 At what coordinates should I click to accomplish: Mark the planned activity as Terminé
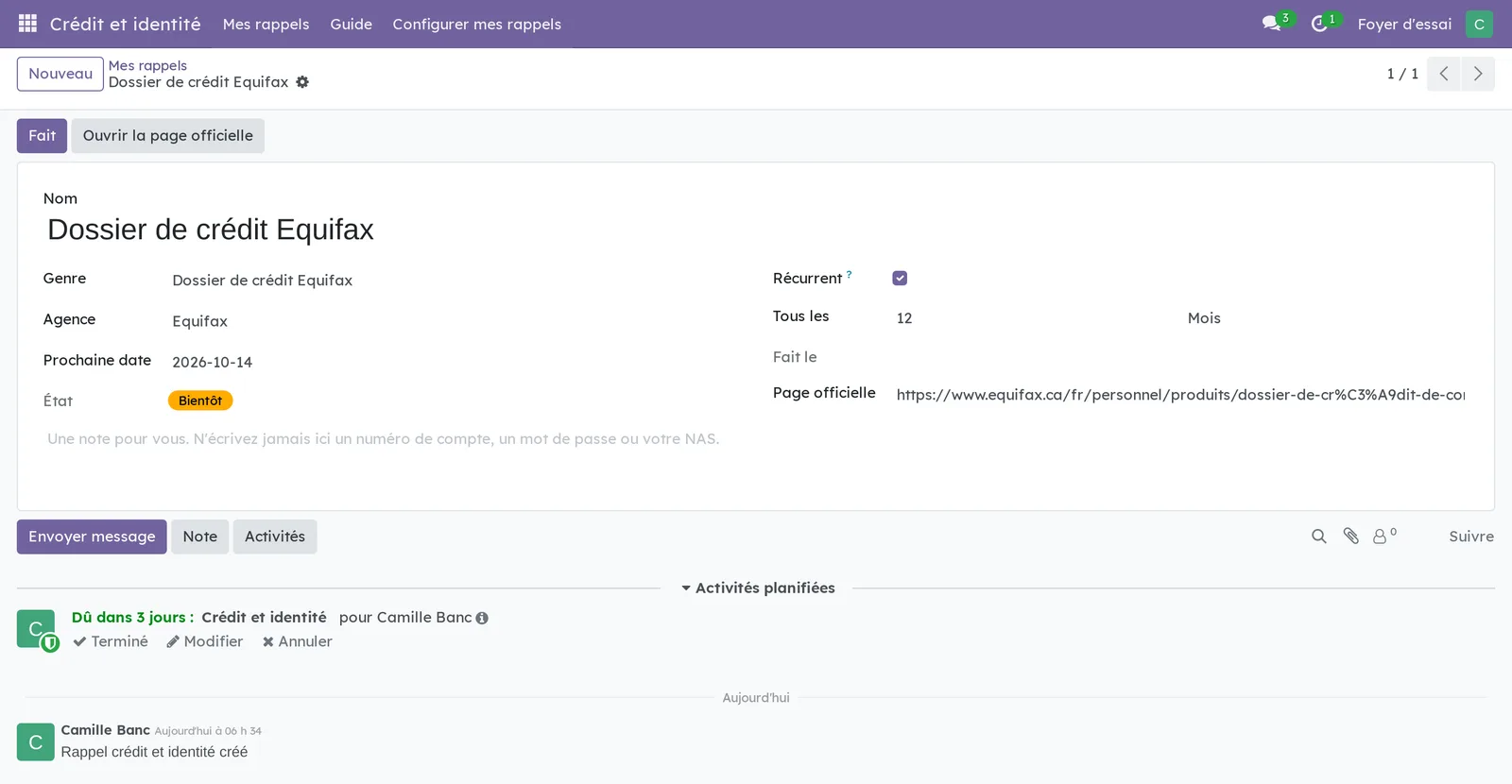point(111,641)
